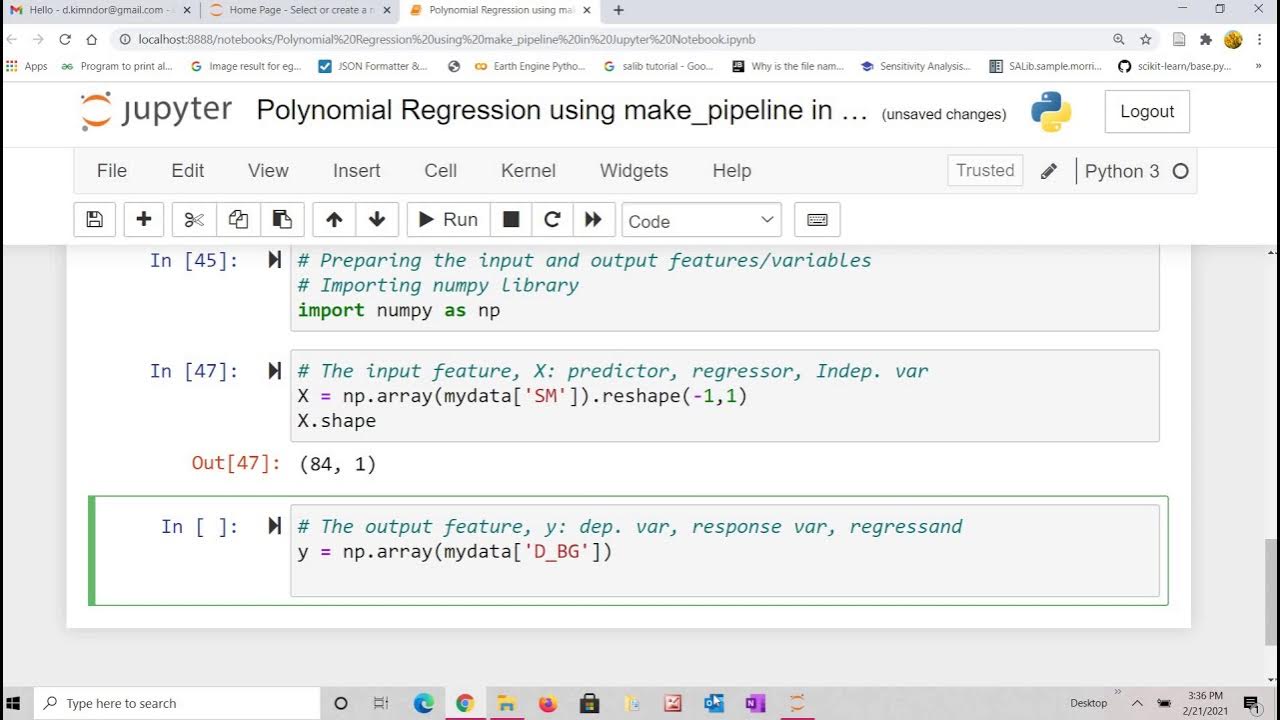
Task: Bookmark this page with the star icon
Action: click(1146, 39)
